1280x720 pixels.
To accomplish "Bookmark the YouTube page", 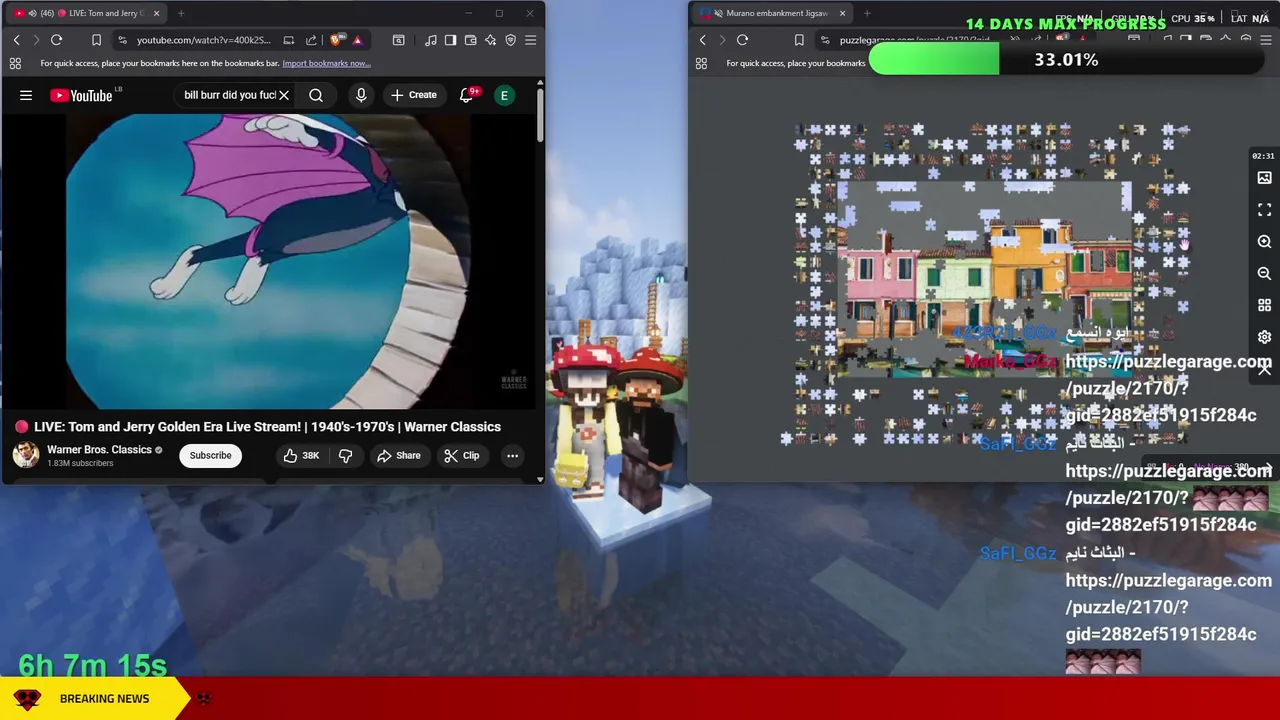I will point(96,40).
